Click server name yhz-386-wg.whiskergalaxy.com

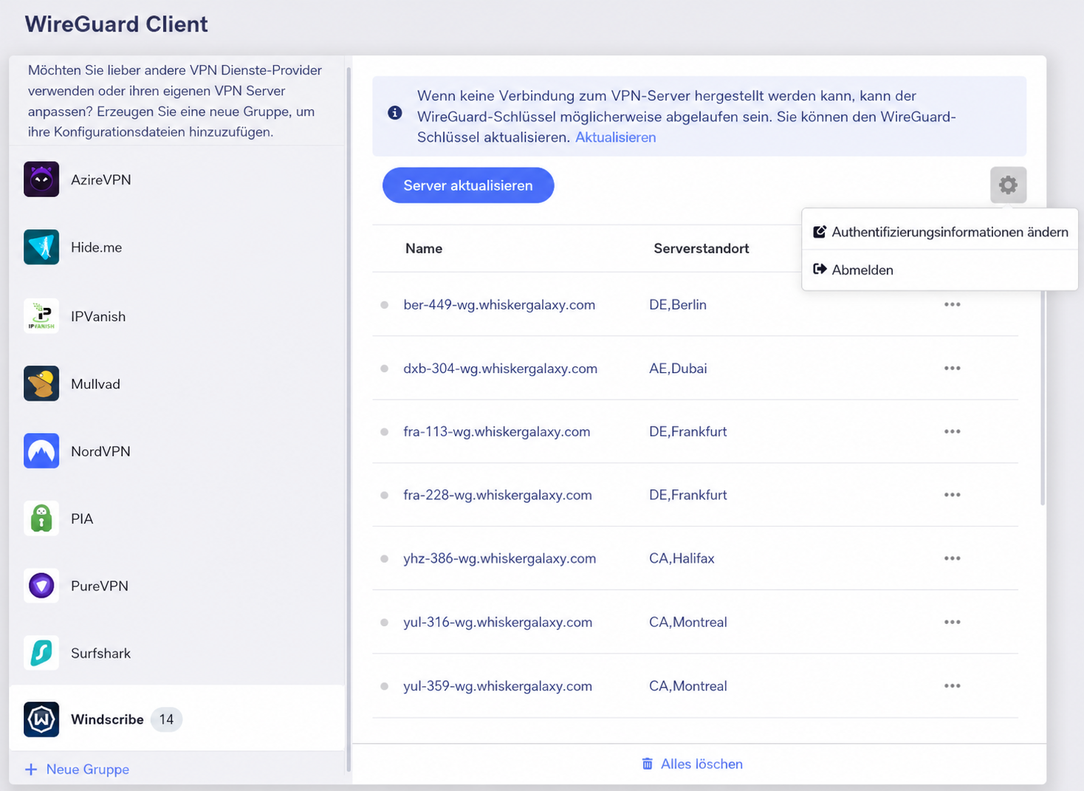pyautogui.click(x=500, y=558)
